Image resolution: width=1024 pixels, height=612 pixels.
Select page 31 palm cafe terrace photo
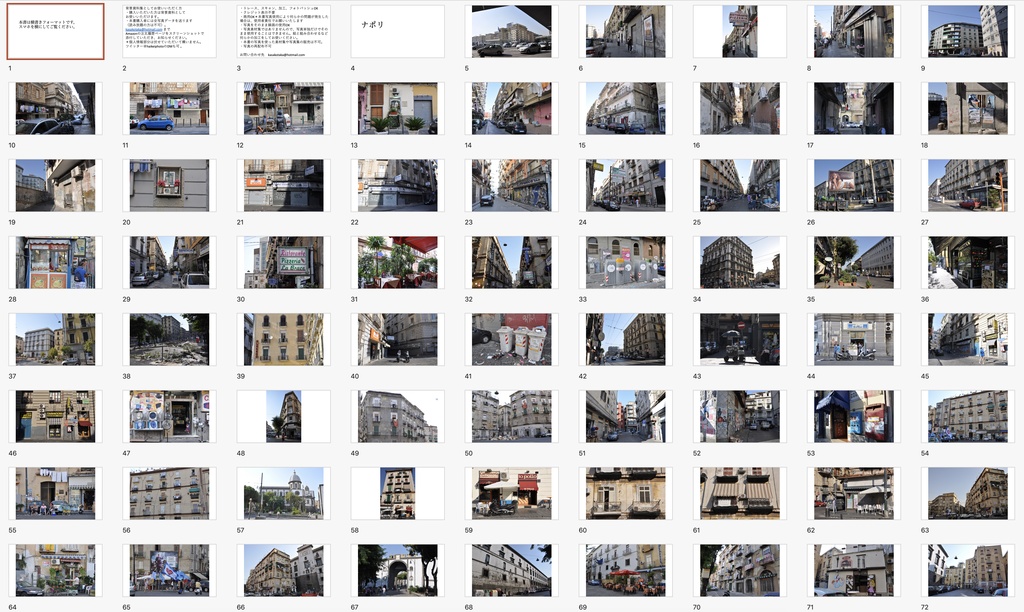pyautogui.click(x=398, y=263)
